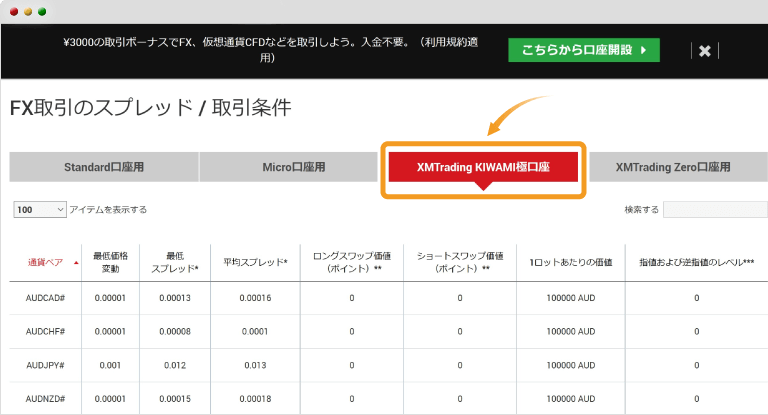Click the red macOS close window button
The height and width of the screenshot is (415, 768).
tap(14, 11)
